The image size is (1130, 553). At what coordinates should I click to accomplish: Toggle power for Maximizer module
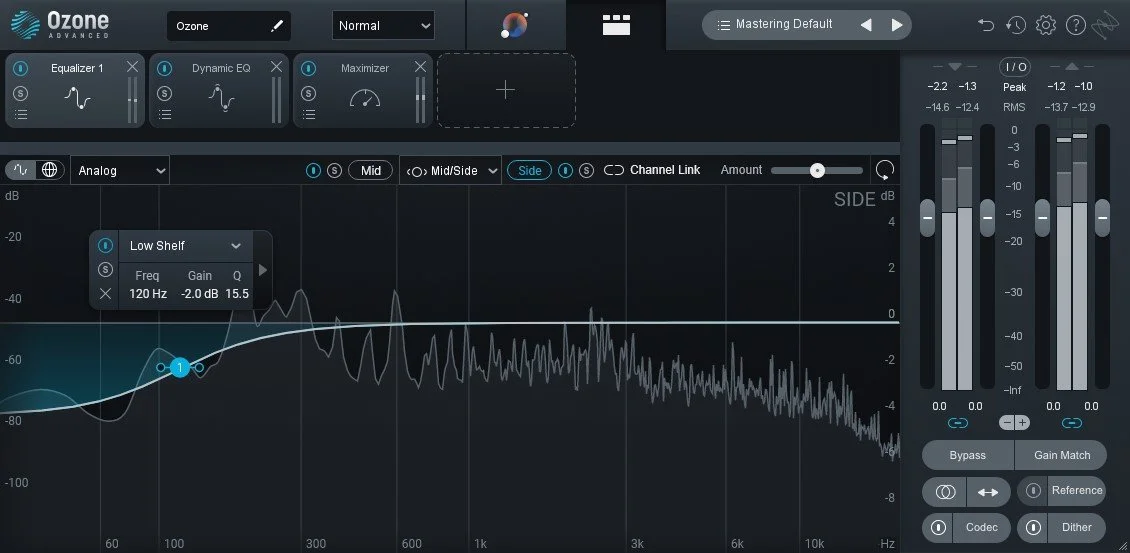click(308, 68)
